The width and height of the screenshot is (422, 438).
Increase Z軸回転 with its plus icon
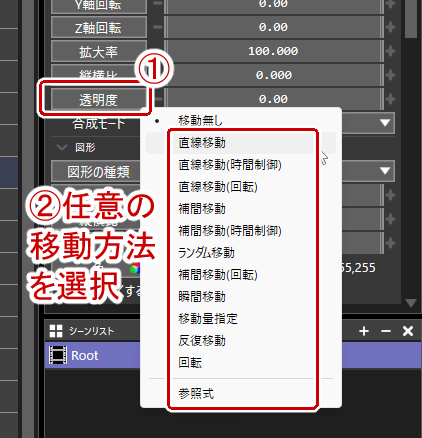[x=390, y=27]
